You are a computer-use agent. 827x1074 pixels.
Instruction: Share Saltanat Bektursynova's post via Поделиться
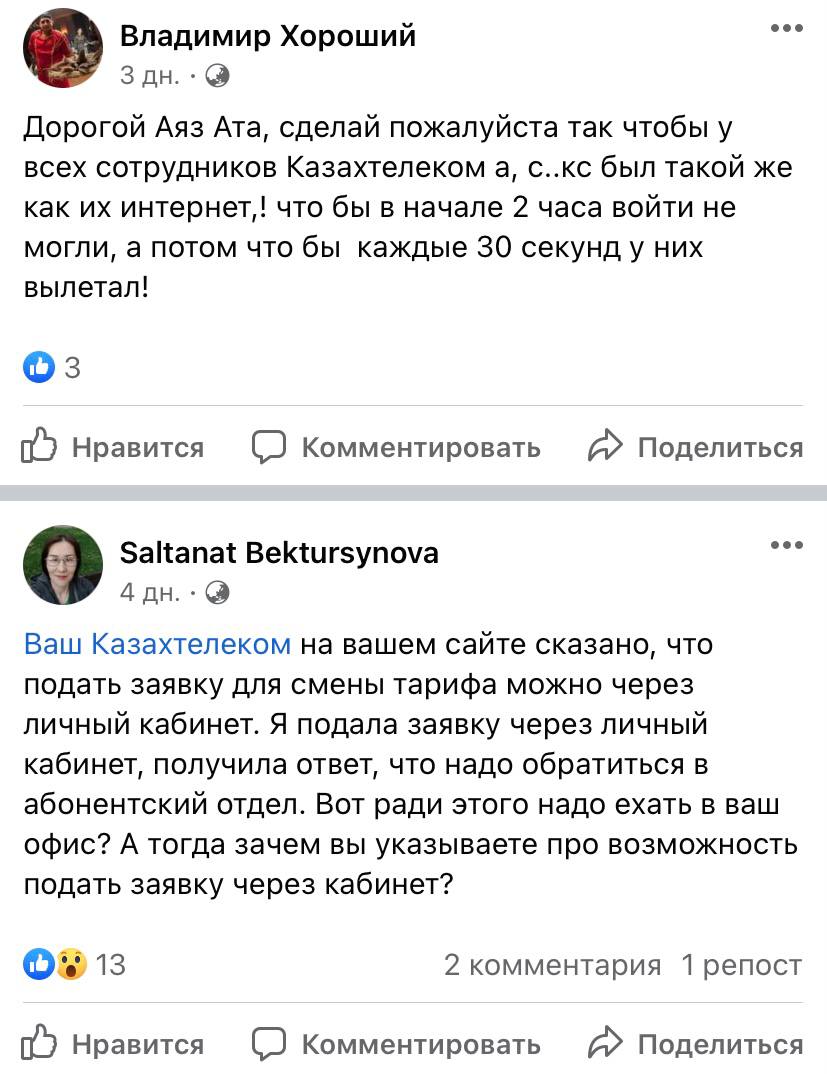(x=696, y=1044)
